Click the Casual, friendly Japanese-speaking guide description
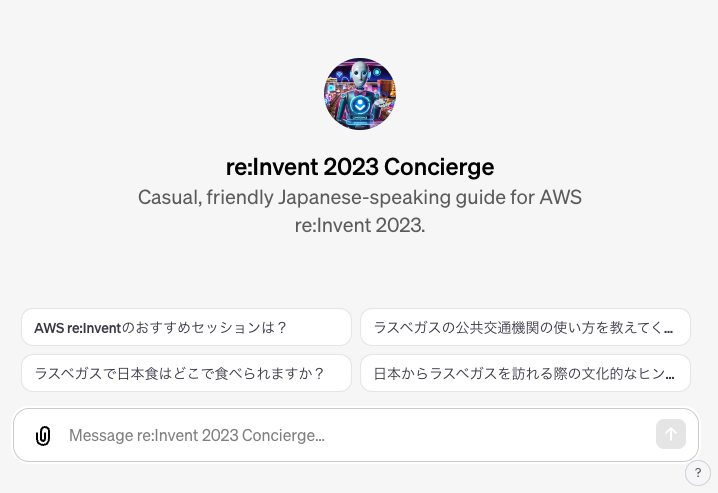718x493 pixels. pyautogui.click(x=360, y=210)
